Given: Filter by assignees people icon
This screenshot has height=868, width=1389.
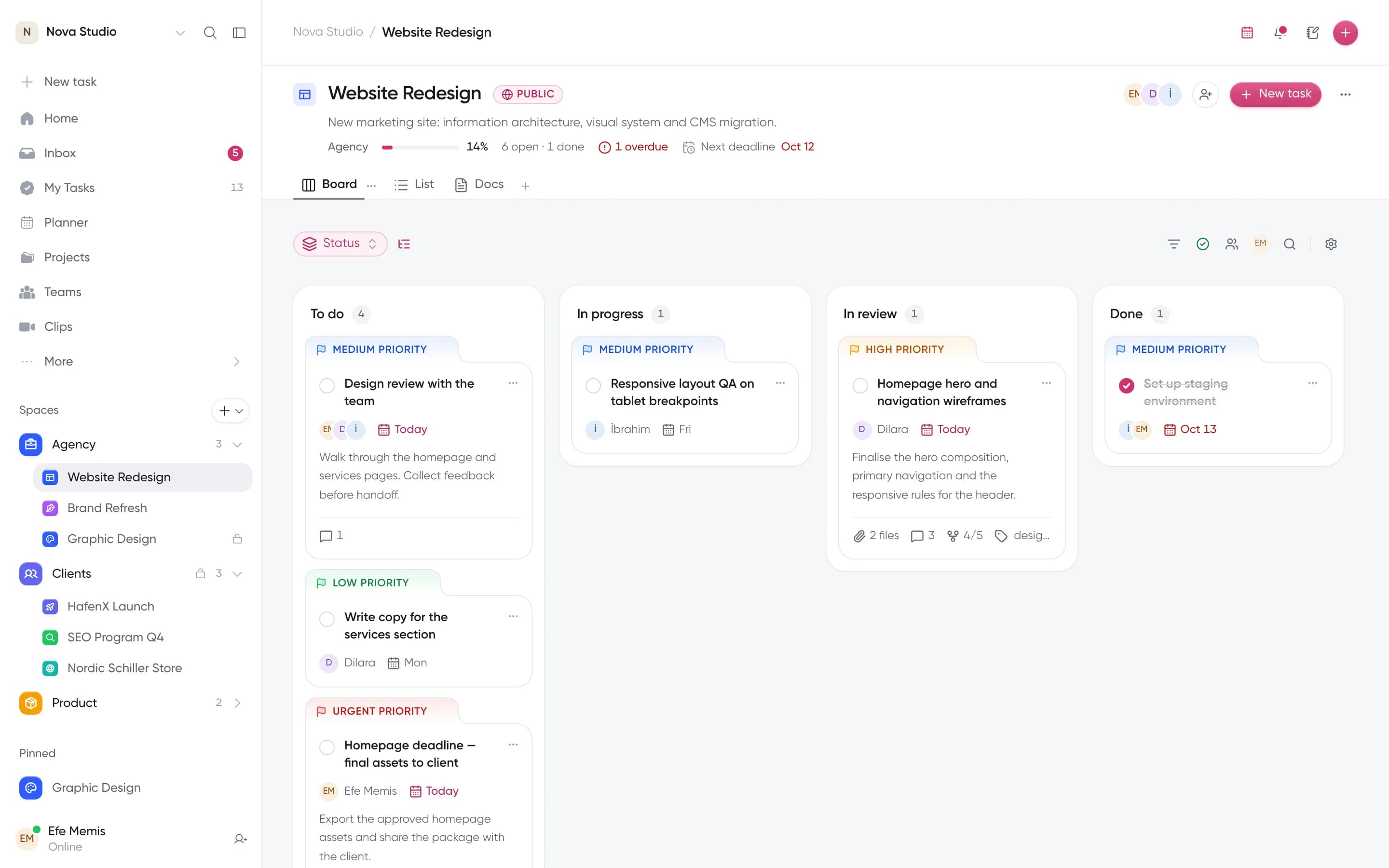Looking at the screenshot, I should point(1231,244).
